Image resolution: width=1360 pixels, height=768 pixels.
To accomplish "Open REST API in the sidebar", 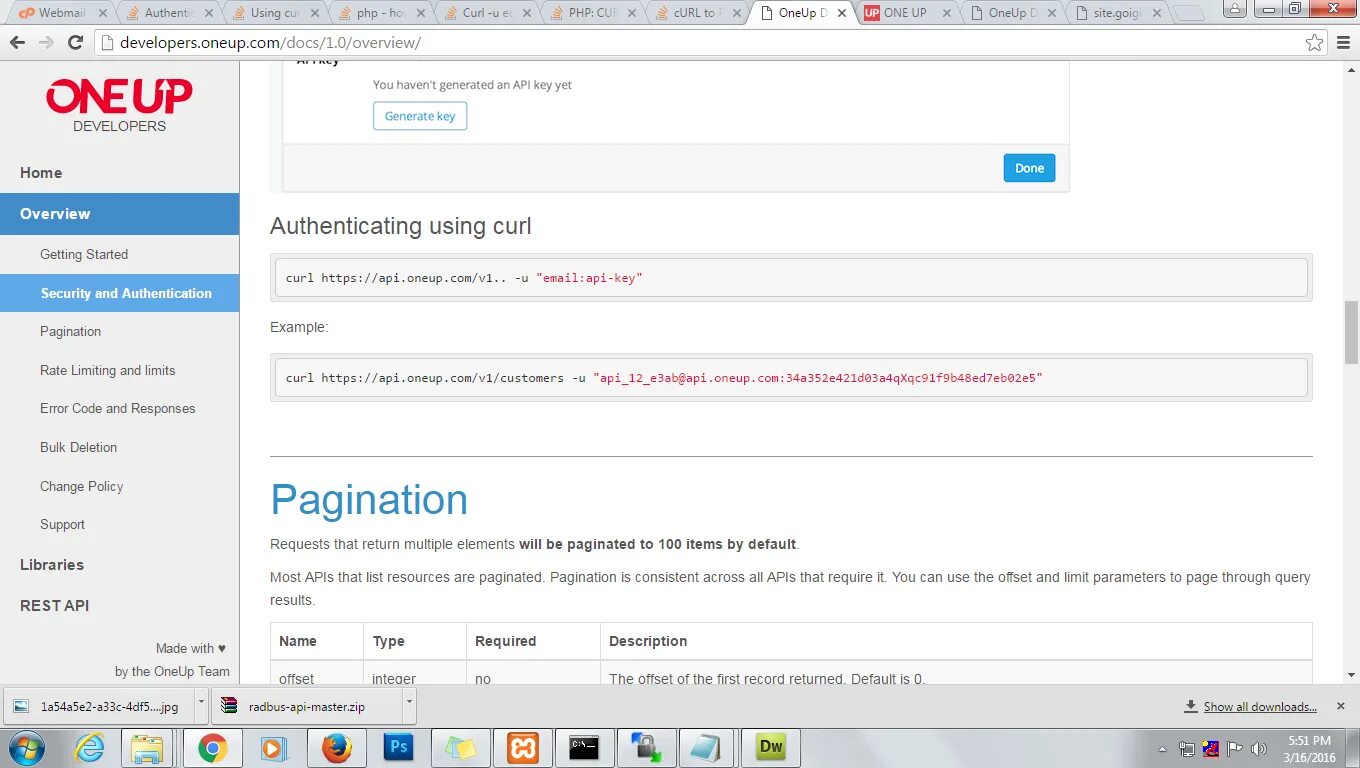I will point(54,606).
